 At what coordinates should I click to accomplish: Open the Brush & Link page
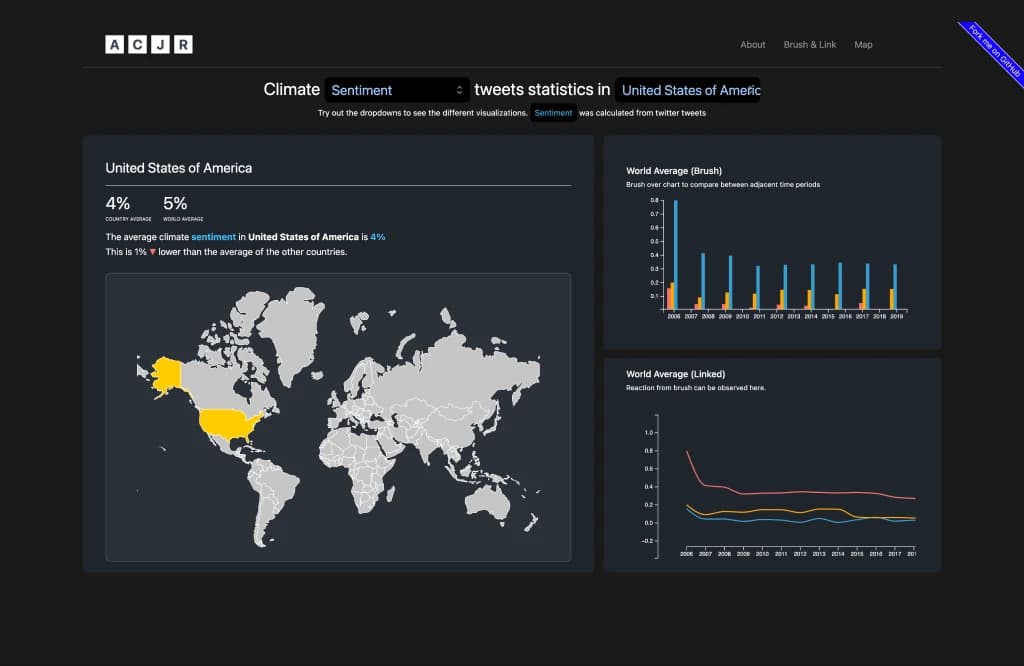click(810, 44)
